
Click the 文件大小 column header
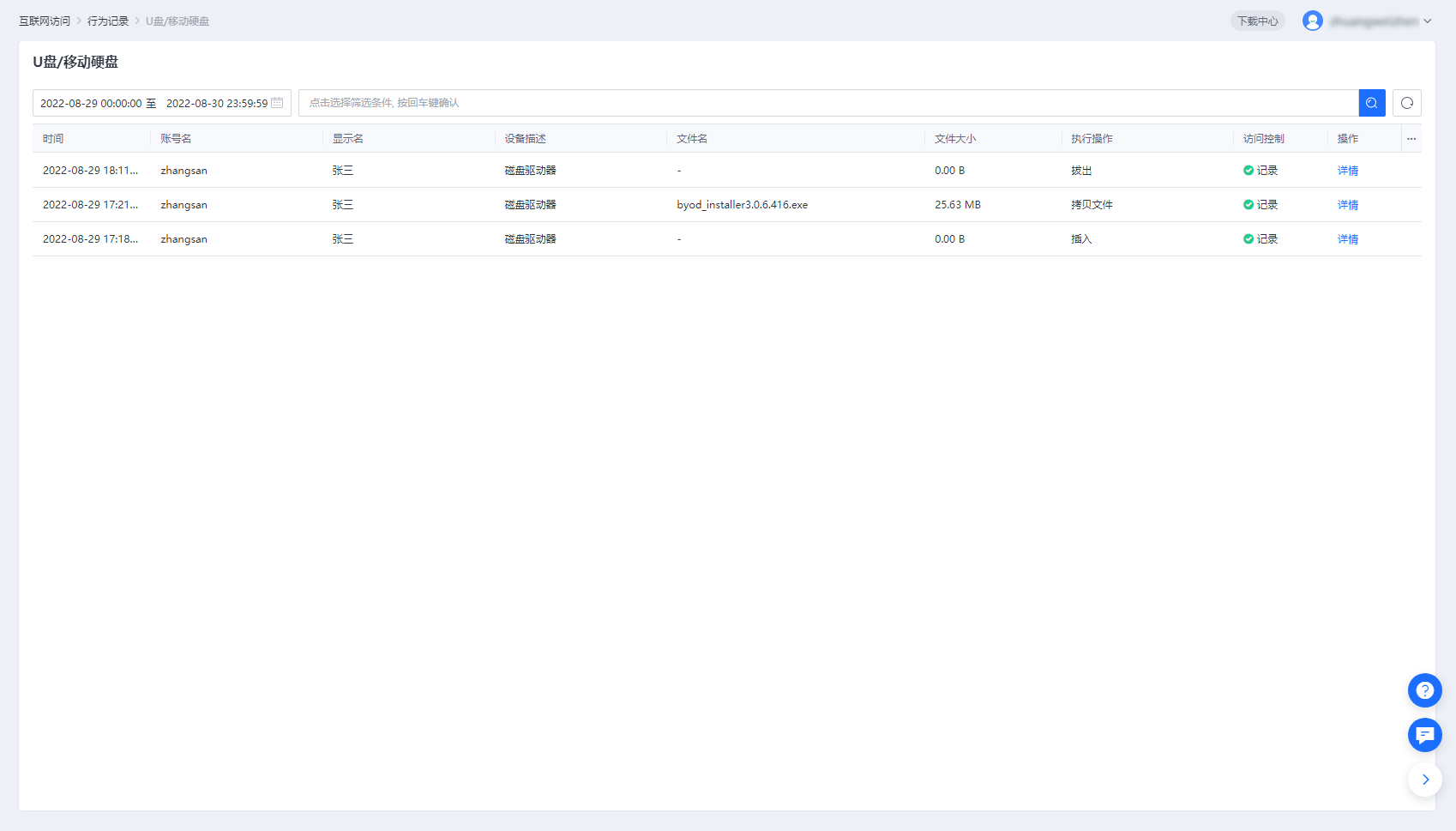(955, 139)
